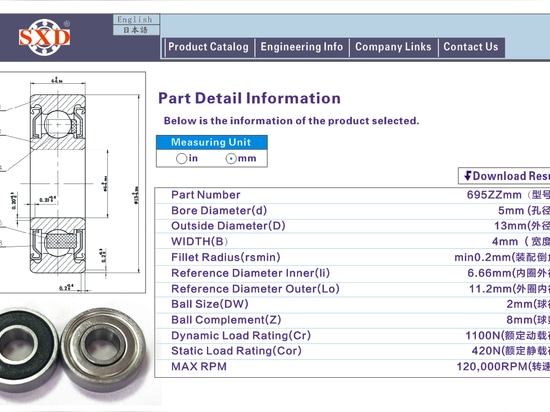The width and height of the screenshot is (550, 412).
Task: Select the 'Static Load Rating(Cor)' label
Action: tap(236, 351)
